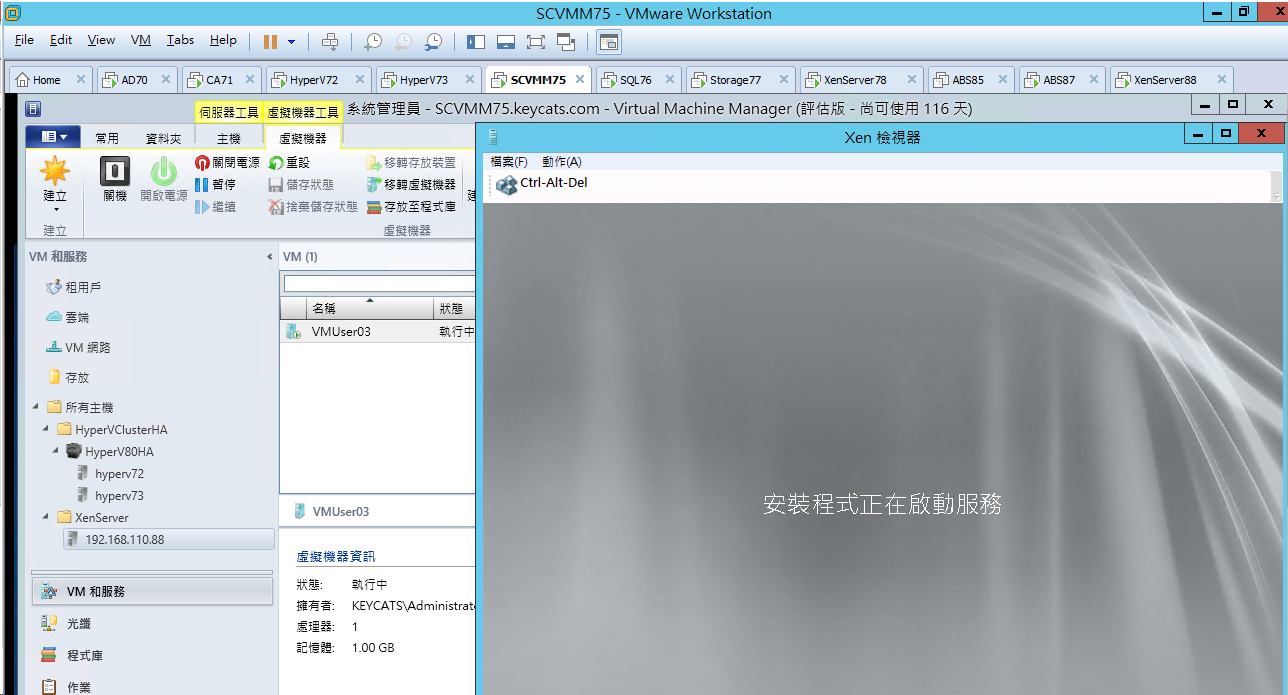Click the VMware full screen icon
The image size is (1288, 695).
tap(535, 41)
